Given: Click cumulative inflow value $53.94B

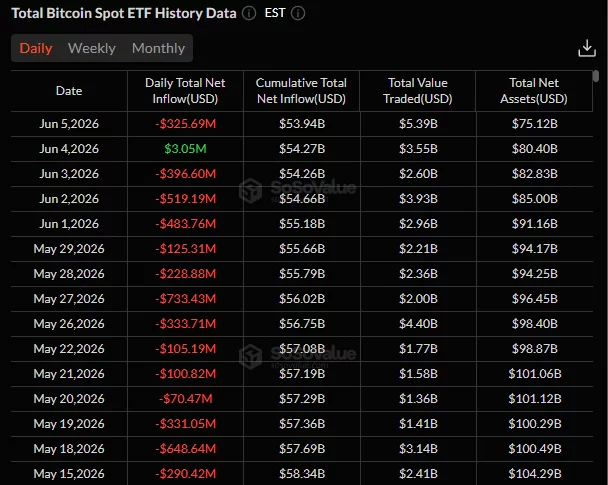Looking at the screenshot, I should click(x=302, y=124).
